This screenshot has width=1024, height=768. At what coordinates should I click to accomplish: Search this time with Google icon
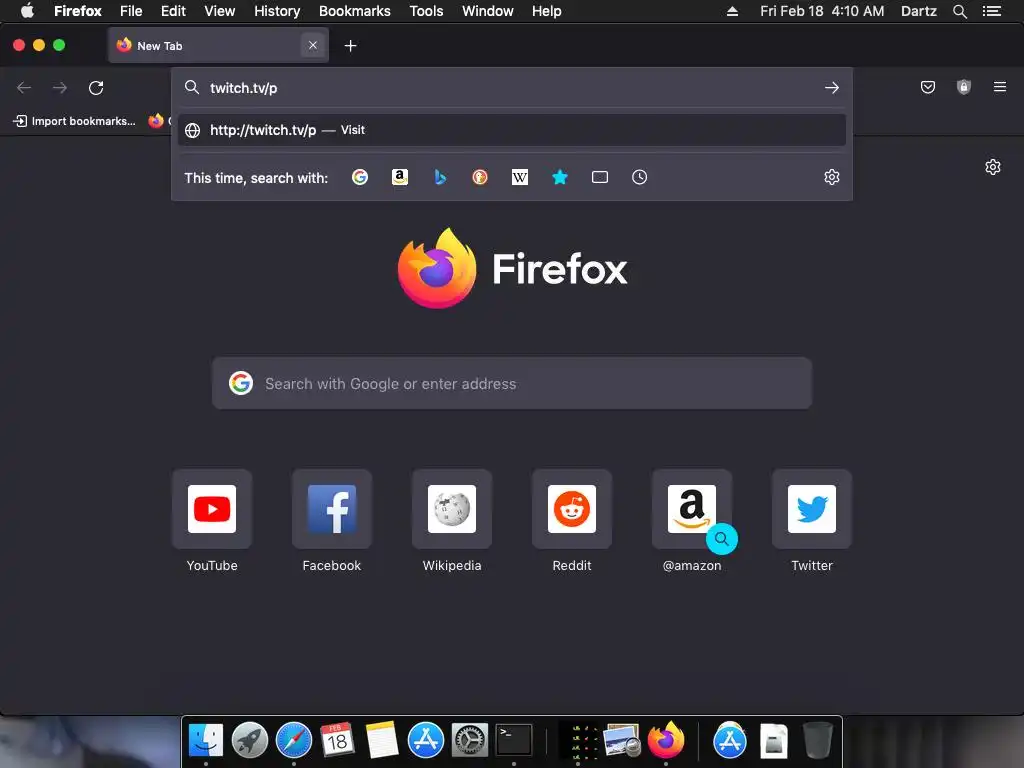[x=360, y=177]
